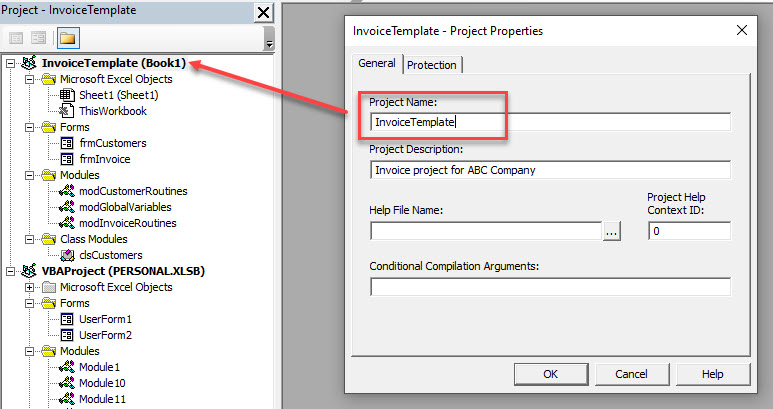Open the Project Explorer toolbar options dropdown
The image size is (773, 409).
pyautogui.click(x=269, y=44)
